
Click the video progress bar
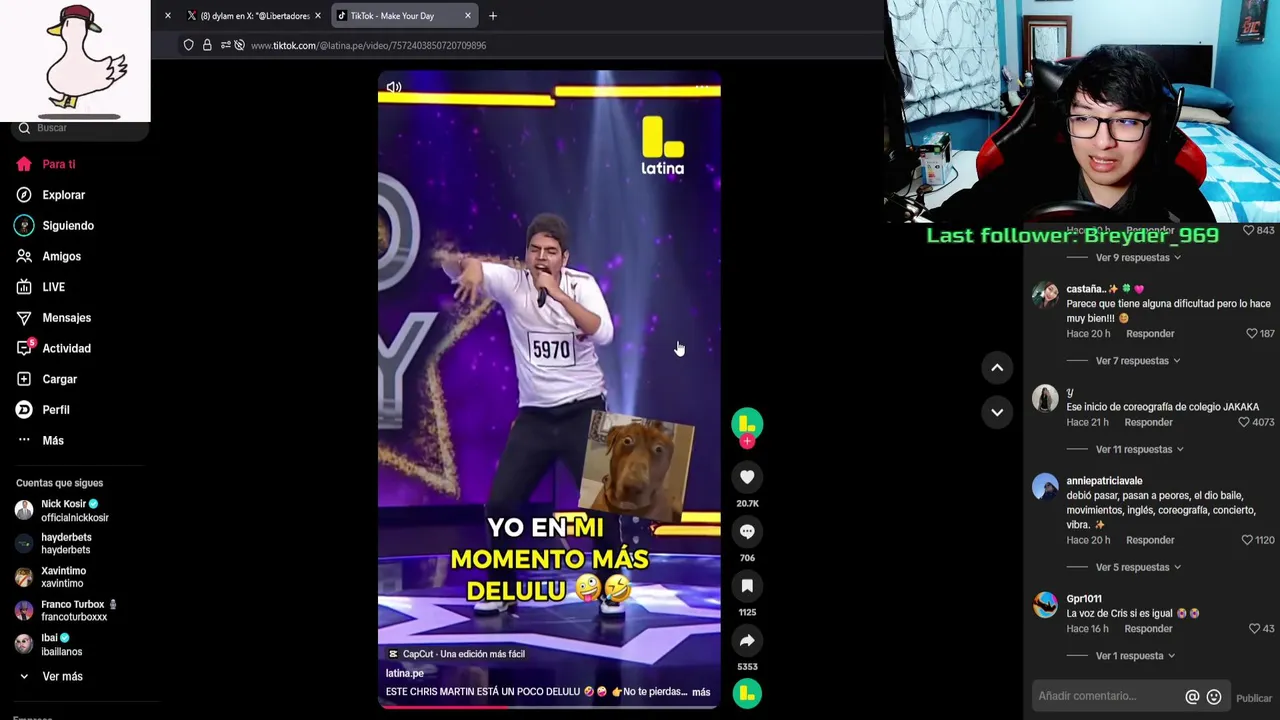click(549, 706)
